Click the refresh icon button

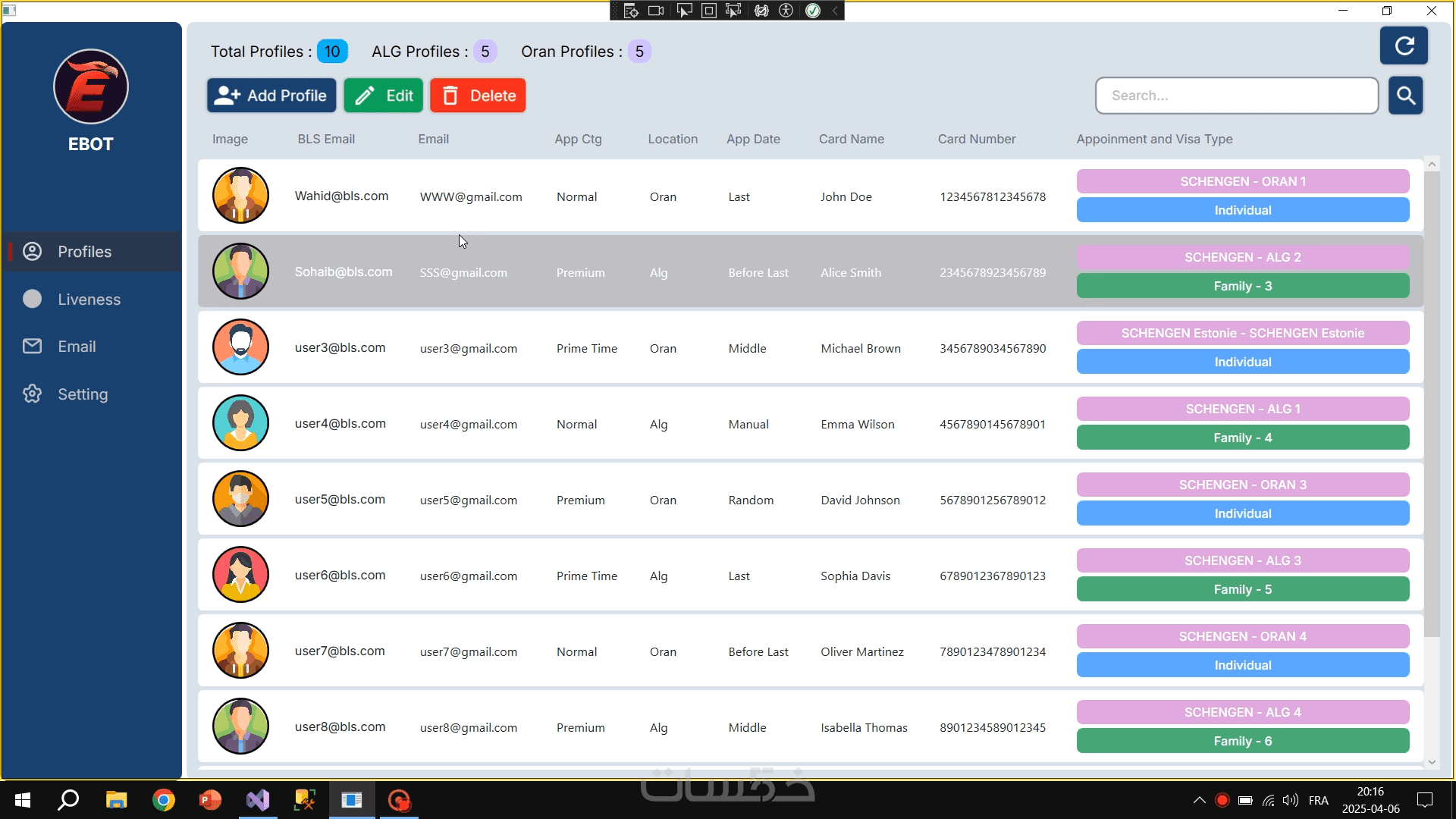point(1404,46)
